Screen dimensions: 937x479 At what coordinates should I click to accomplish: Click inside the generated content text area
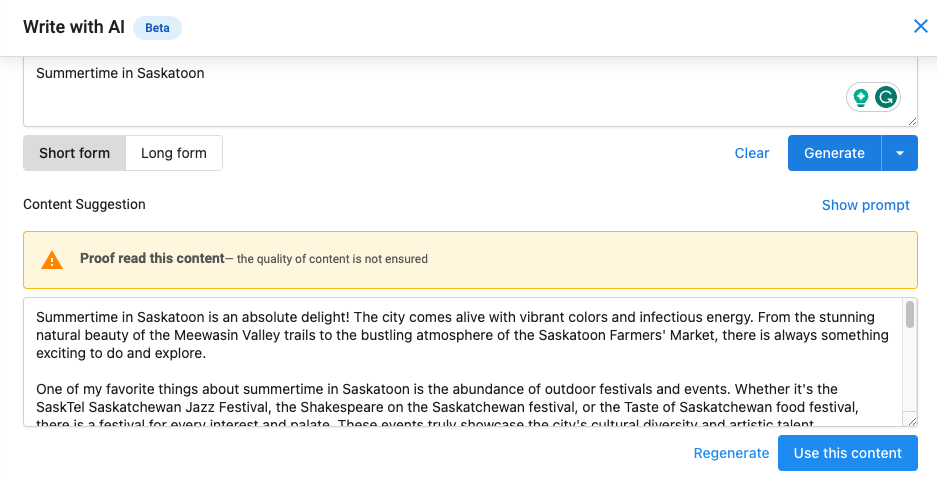pos(463,362)
